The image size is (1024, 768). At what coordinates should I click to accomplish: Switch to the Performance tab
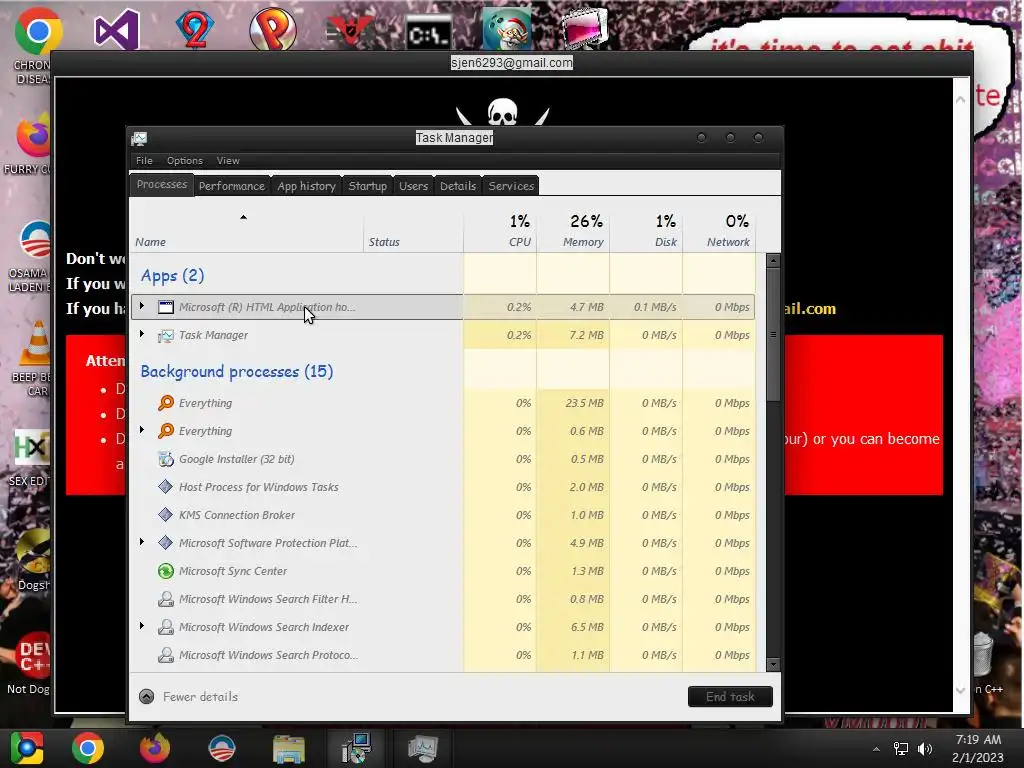(232, 186)
